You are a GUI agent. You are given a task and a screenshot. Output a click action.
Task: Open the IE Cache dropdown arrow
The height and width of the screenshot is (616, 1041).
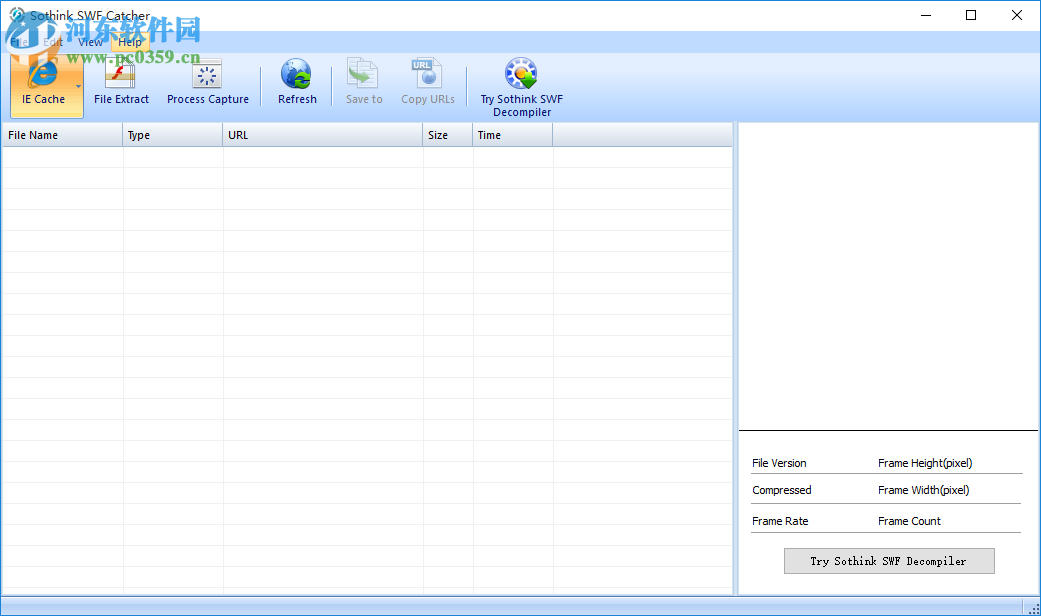[x=77, y=88]
